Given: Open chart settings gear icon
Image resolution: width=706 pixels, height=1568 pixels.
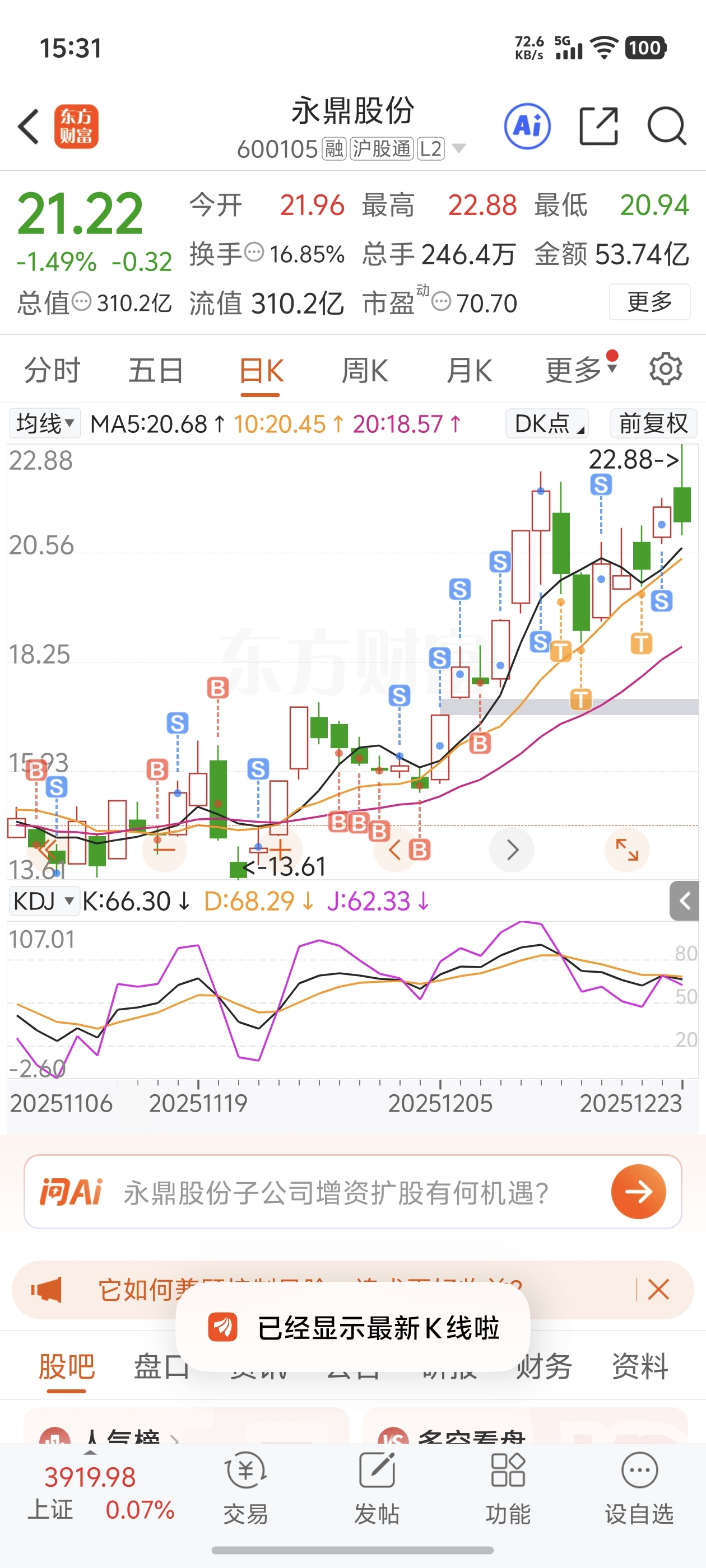Looking at the screenshot, I should (665, 369).
